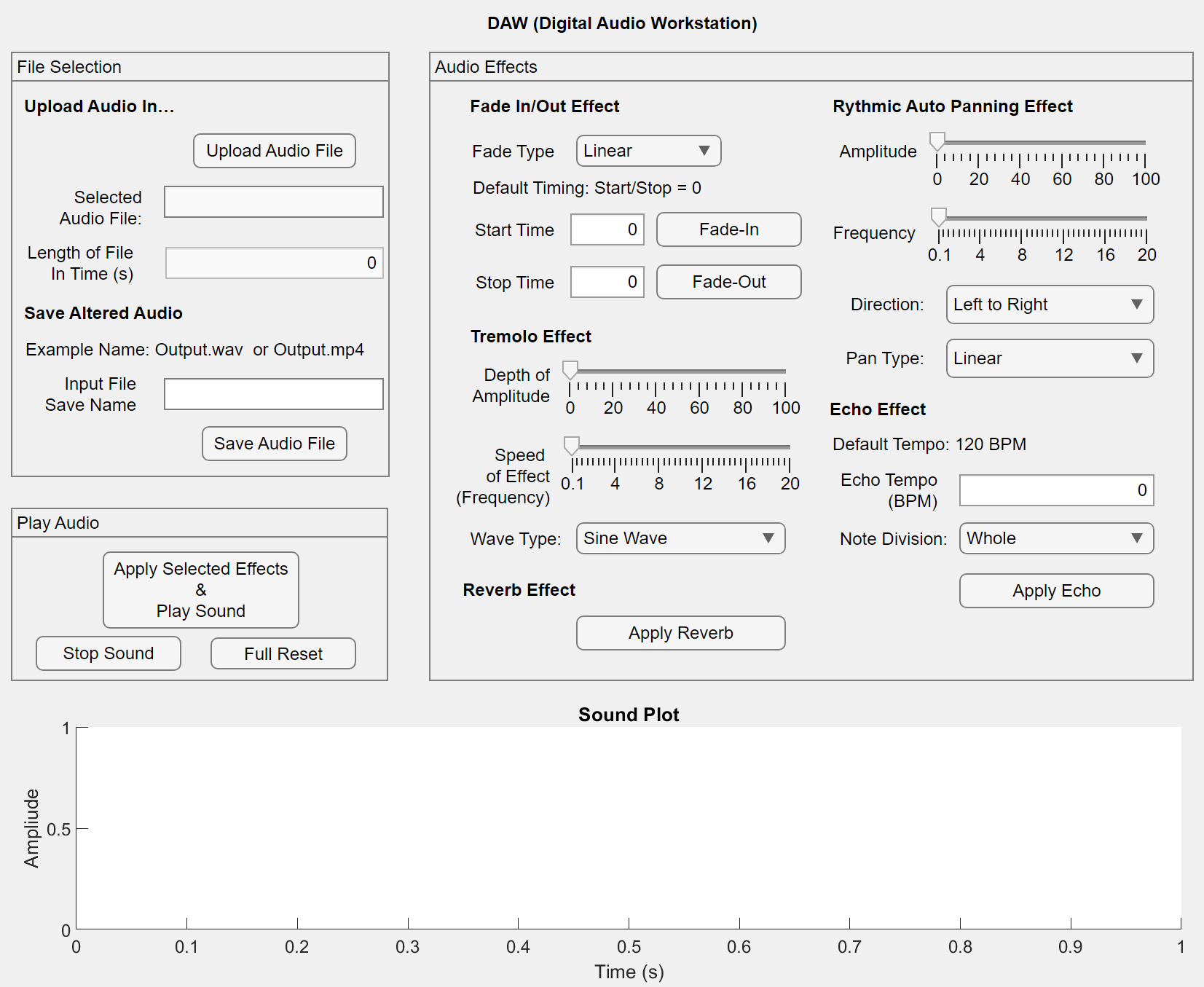
Task: Open the Wave Type dropdown
Action: click(x=680, y=538)
